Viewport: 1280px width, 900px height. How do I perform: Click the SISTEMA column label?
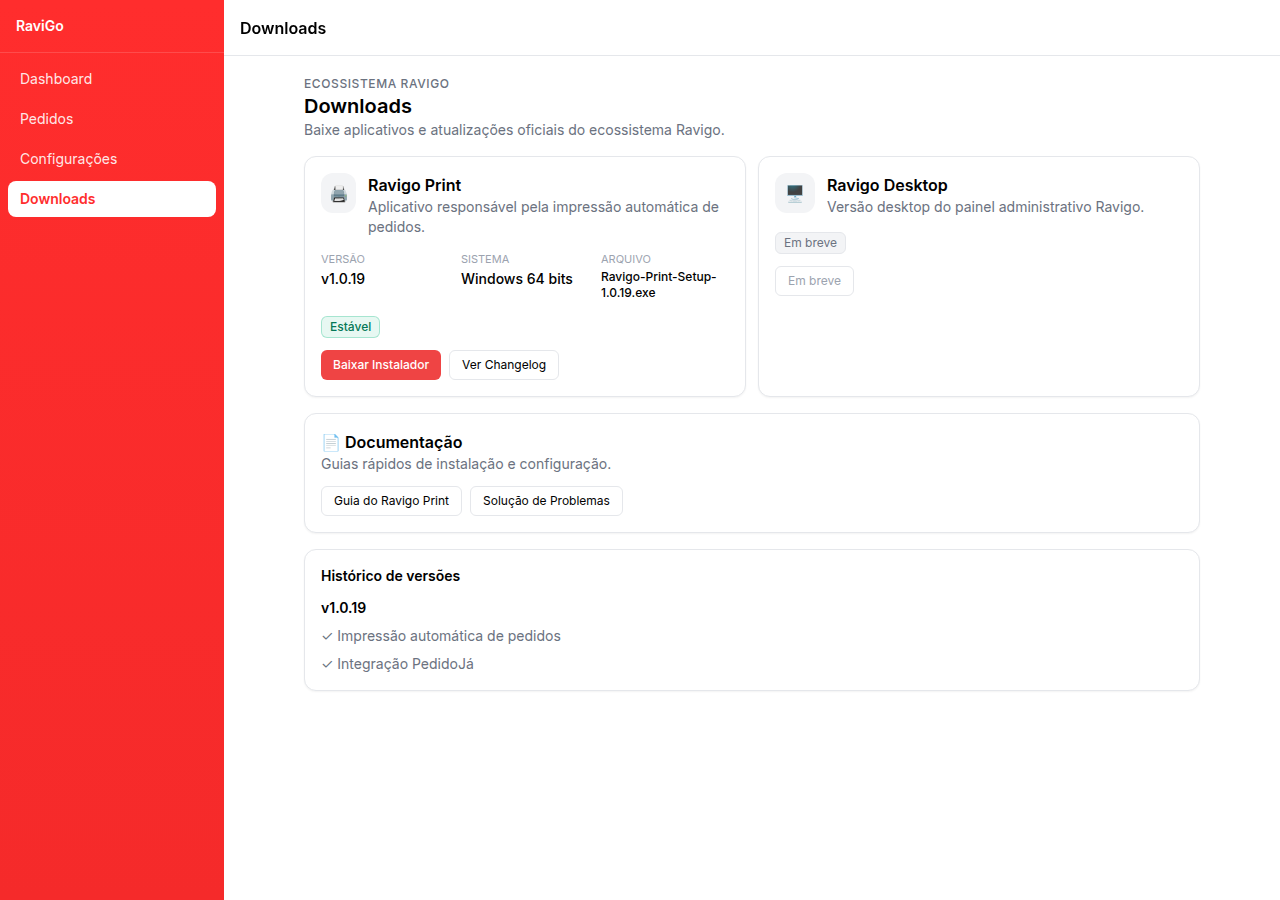pyautogui.click(x=485, y=259)
